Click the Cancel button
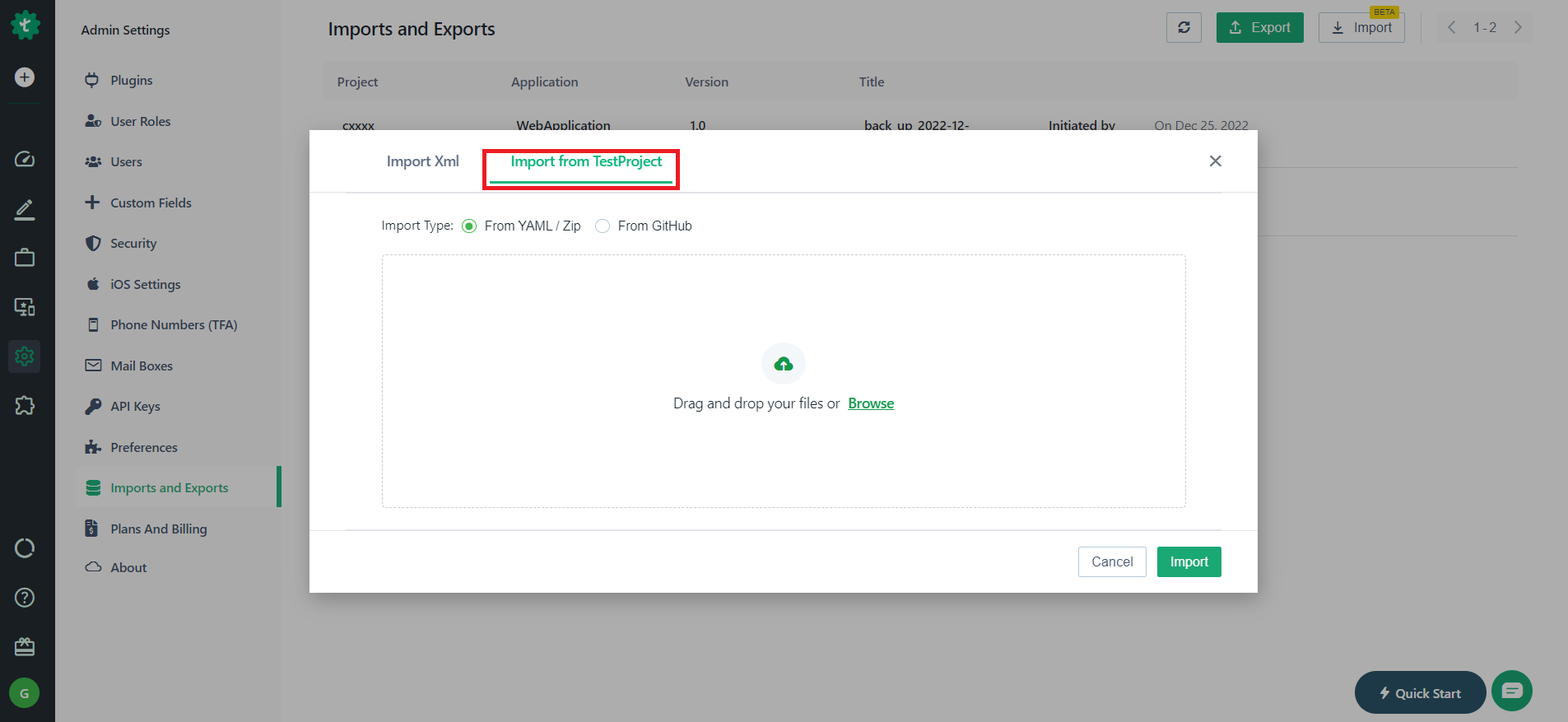This screenshot has height=722, width=1568. coord(1112,562)
